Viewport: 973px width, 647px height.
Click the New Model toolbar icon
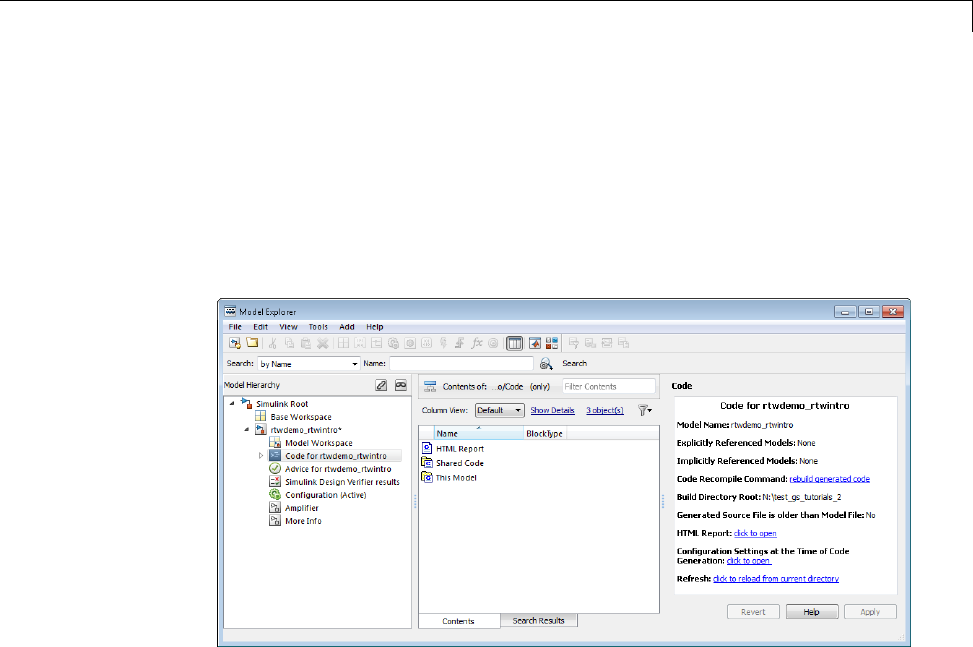pyautogui.click(x=235, y=343)
